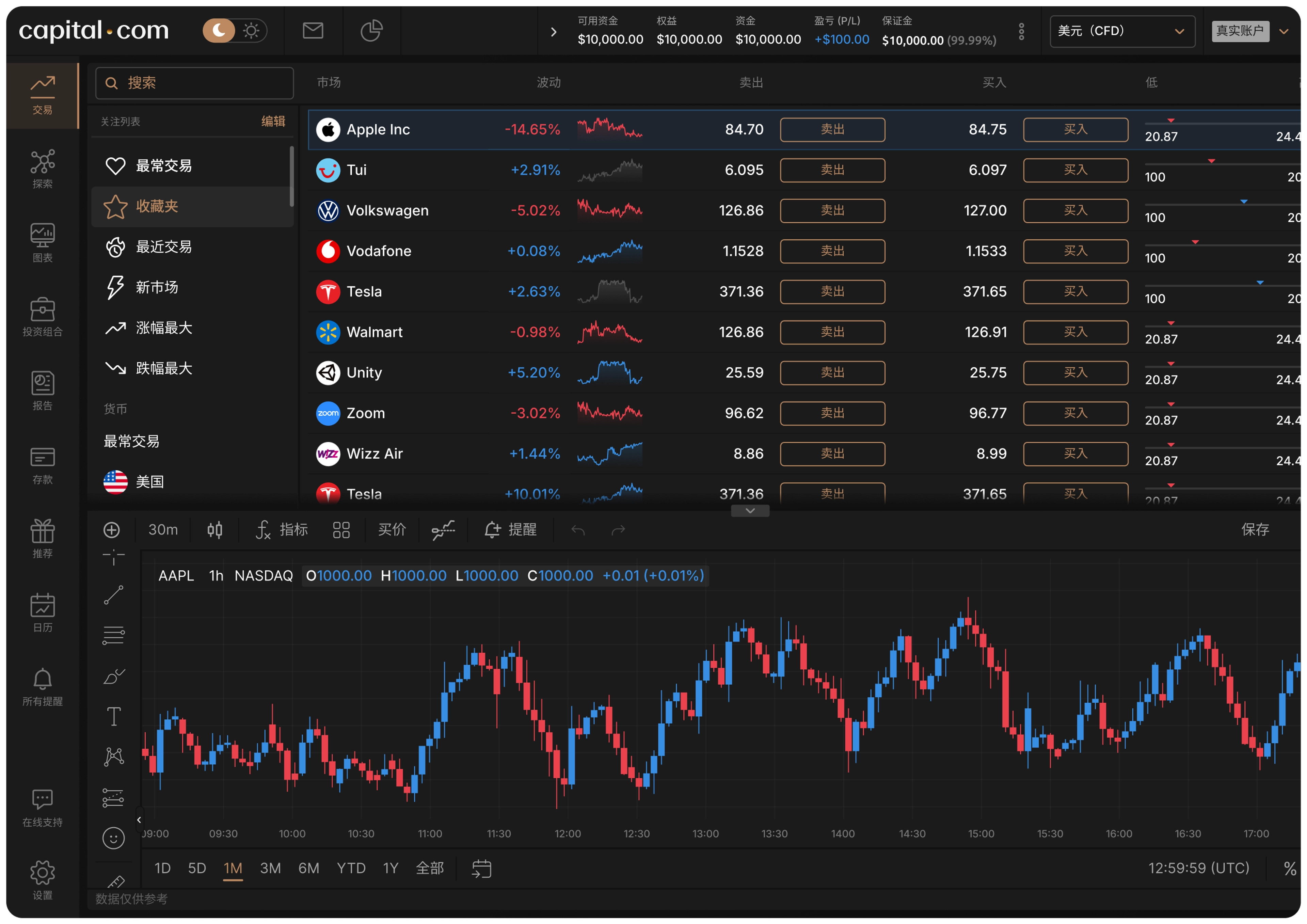Click 买入 for Volkswagen
The width and height of the screenshot is (1307, 924).
[1075, 211]
